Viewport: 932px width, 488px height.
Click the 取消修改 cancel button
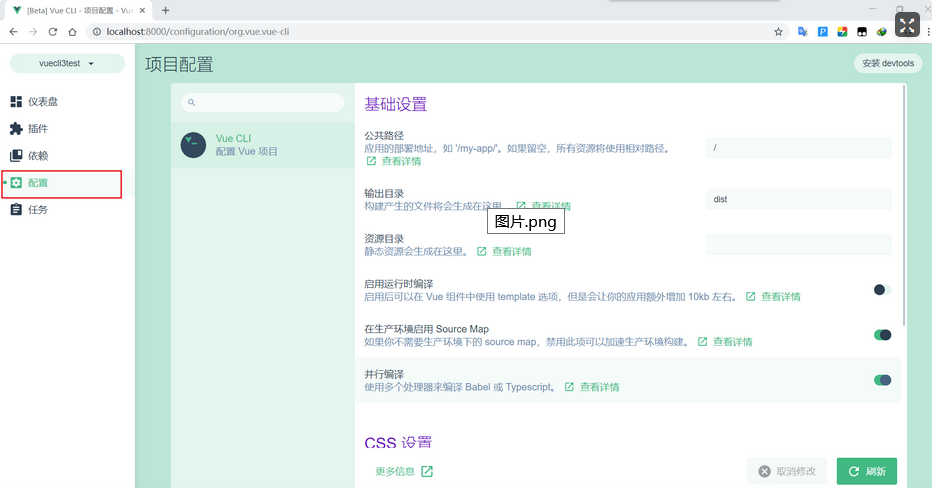[x=788, y=471]
